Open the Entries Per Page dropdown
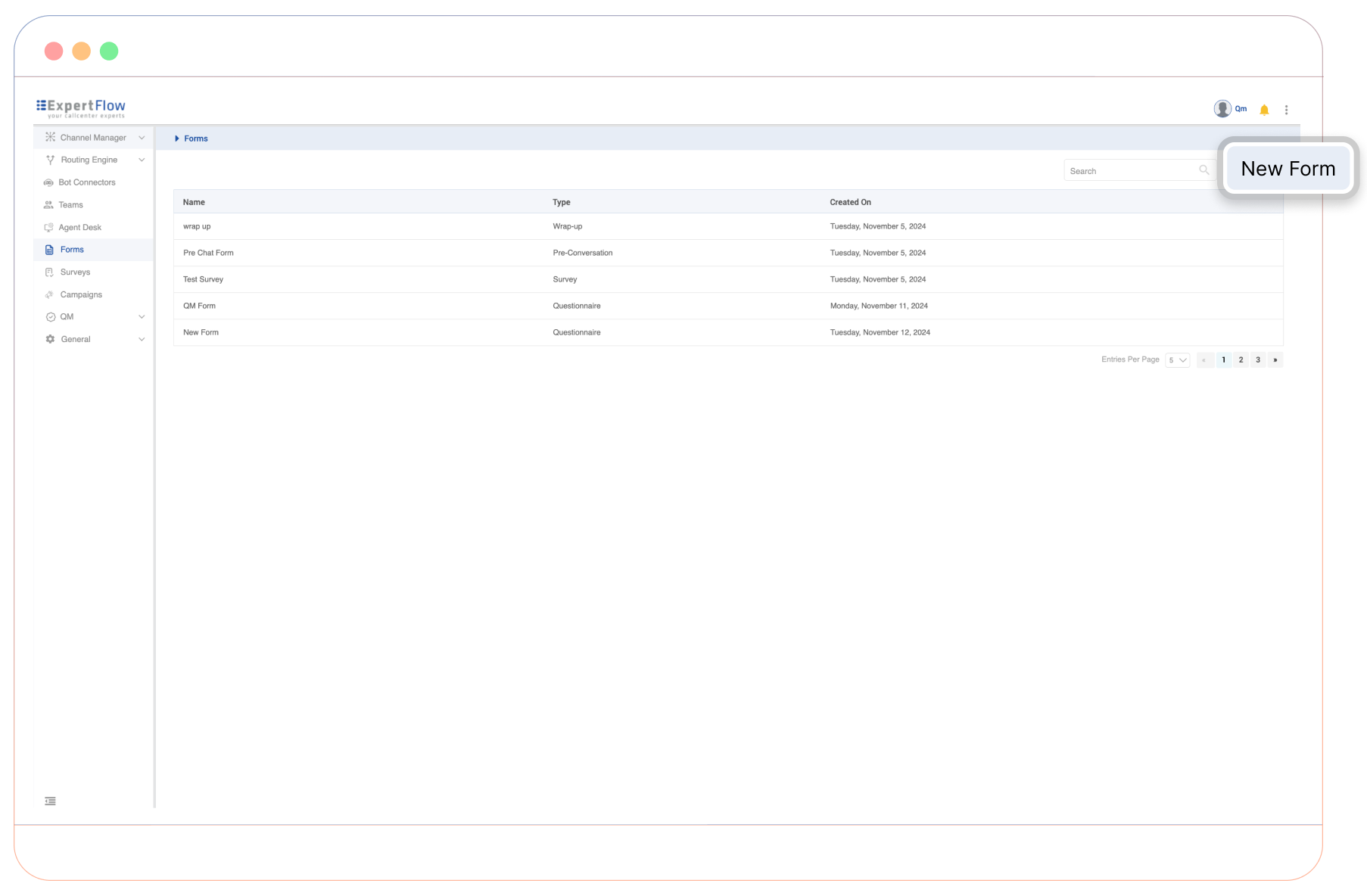The image size is (1367, 896). click(1177, 360)
